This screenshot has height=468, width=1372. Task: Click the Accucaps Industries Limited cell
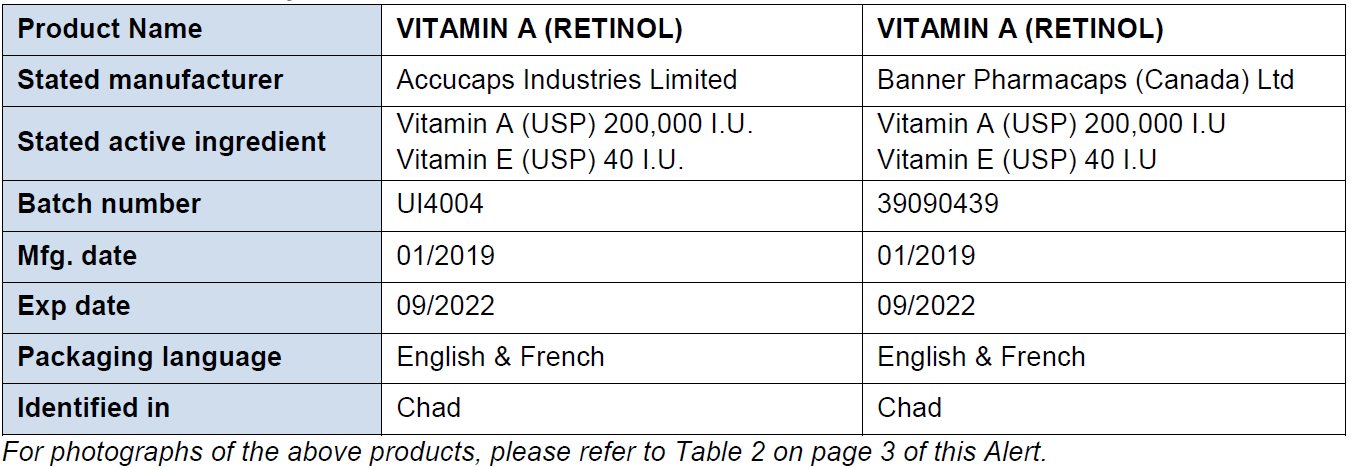point(567,80)
